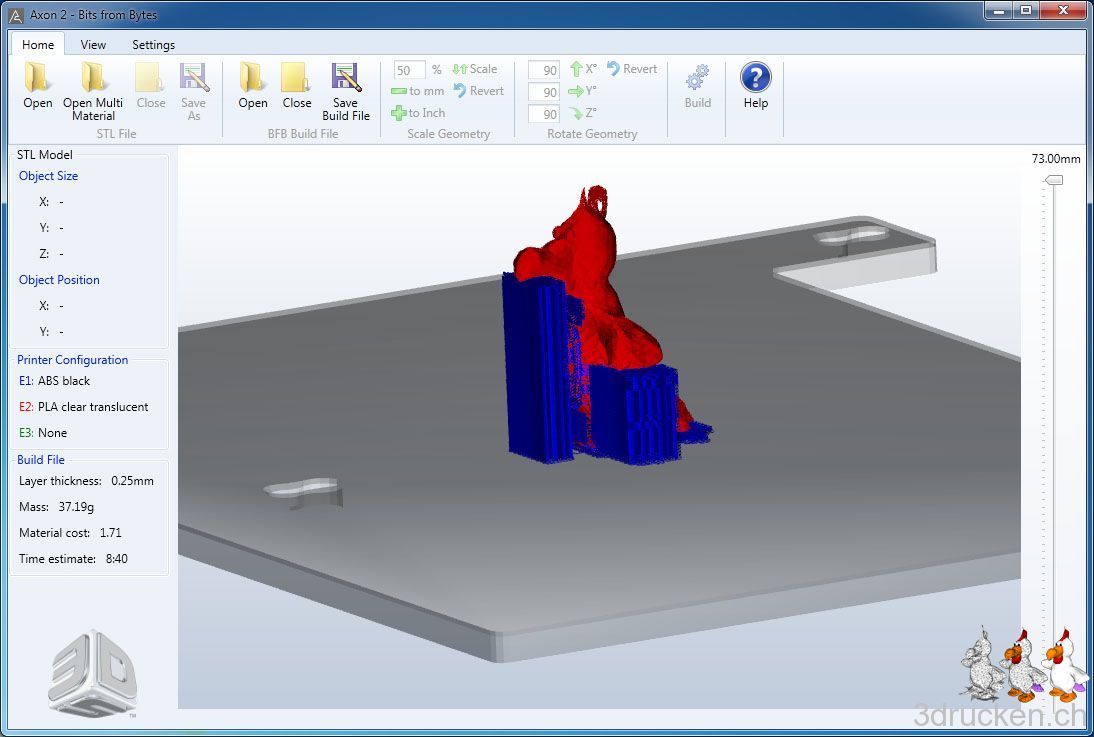Click Save Build File icon

[346, 77]
